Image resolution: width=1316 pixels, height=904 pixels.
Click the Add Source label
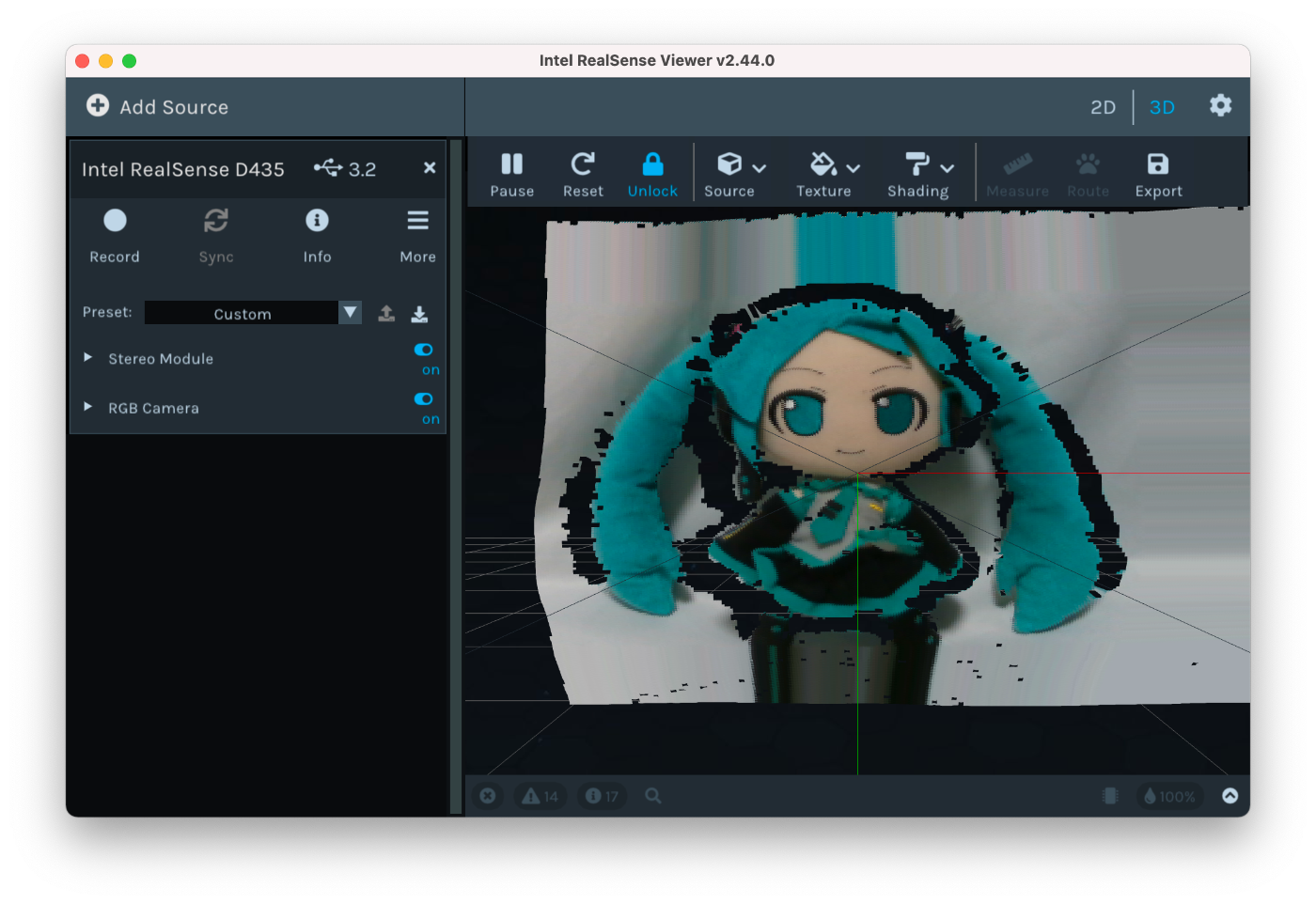pos(174,107)
